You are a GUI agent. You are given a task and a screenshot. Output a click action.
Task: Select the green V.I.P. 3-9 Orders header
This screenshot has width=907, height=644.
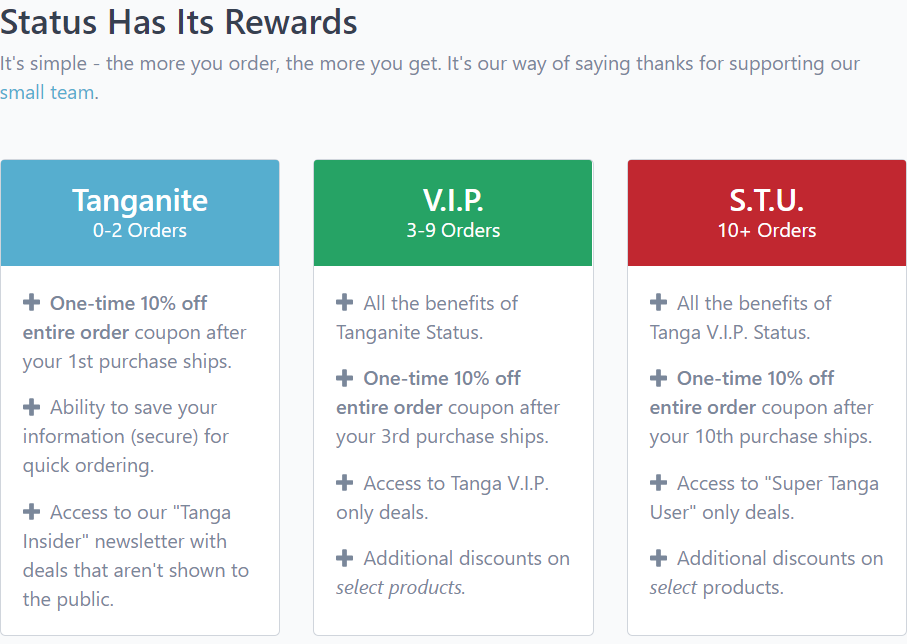453,213
